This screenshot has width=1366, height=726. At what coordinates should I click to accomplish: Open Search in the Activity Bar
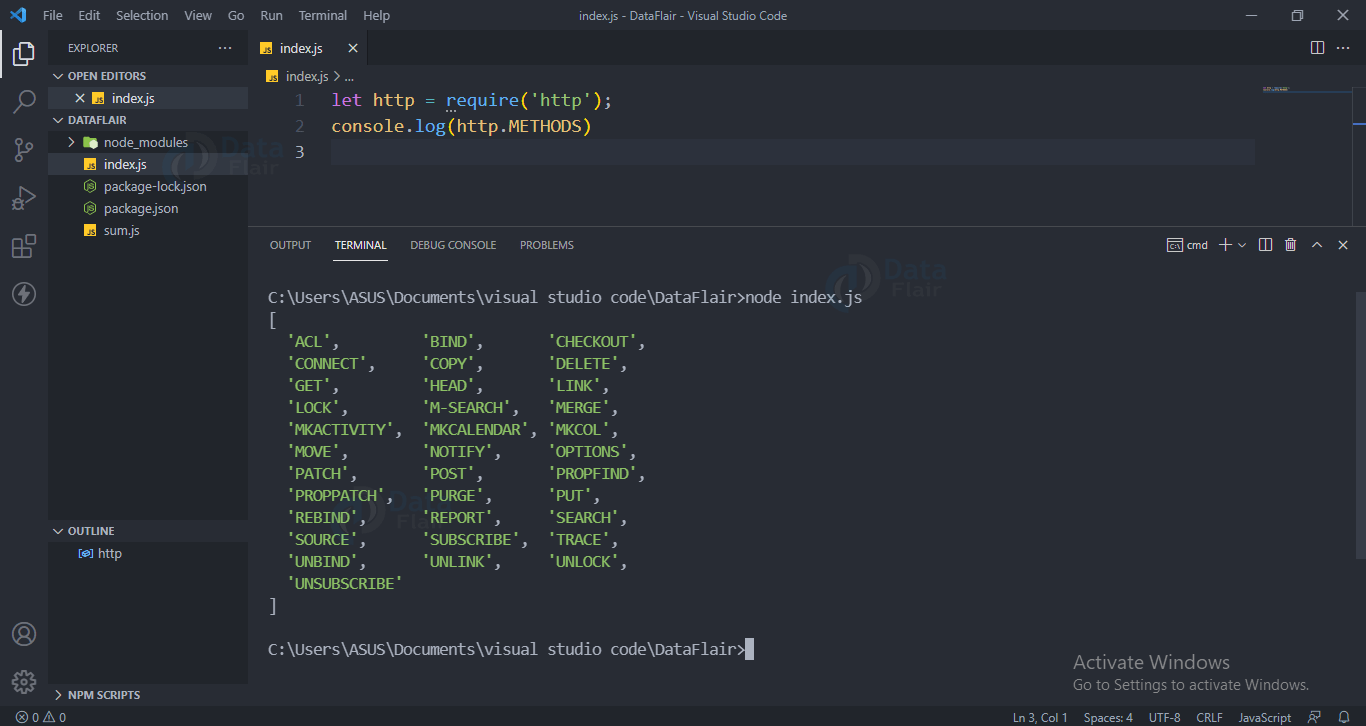click(x=24, y=101)
